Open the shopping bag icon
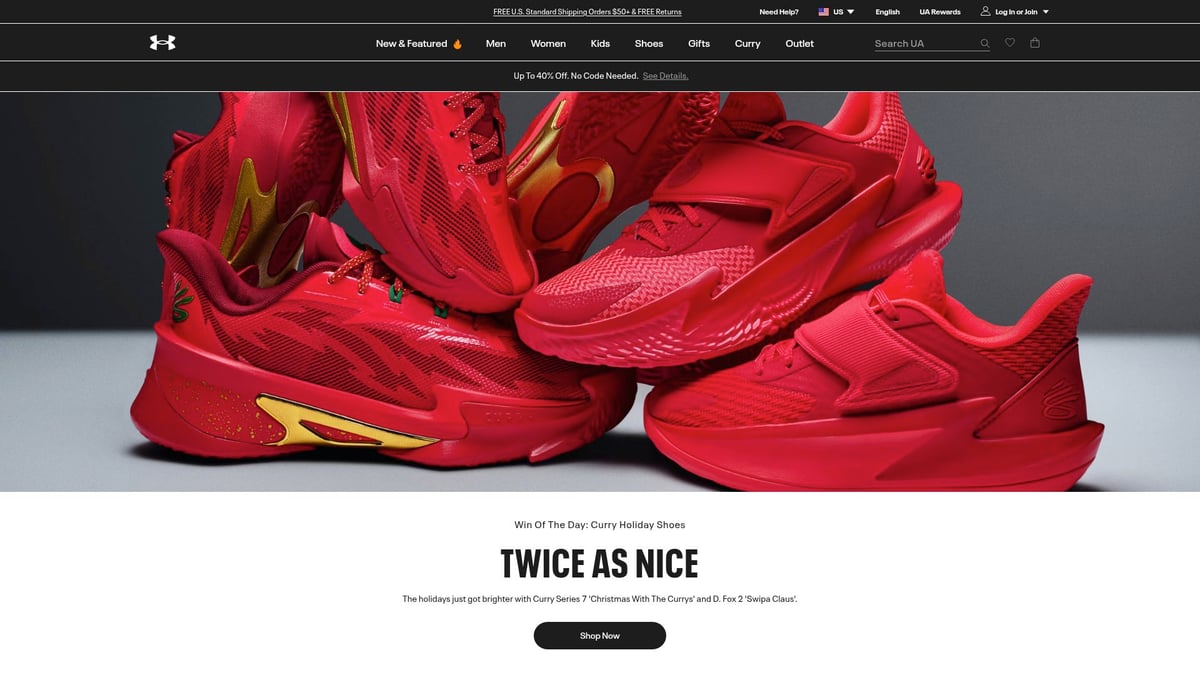Image resolution: width=1200 pixels, height=675 pixels. (x=1035, y=43)
